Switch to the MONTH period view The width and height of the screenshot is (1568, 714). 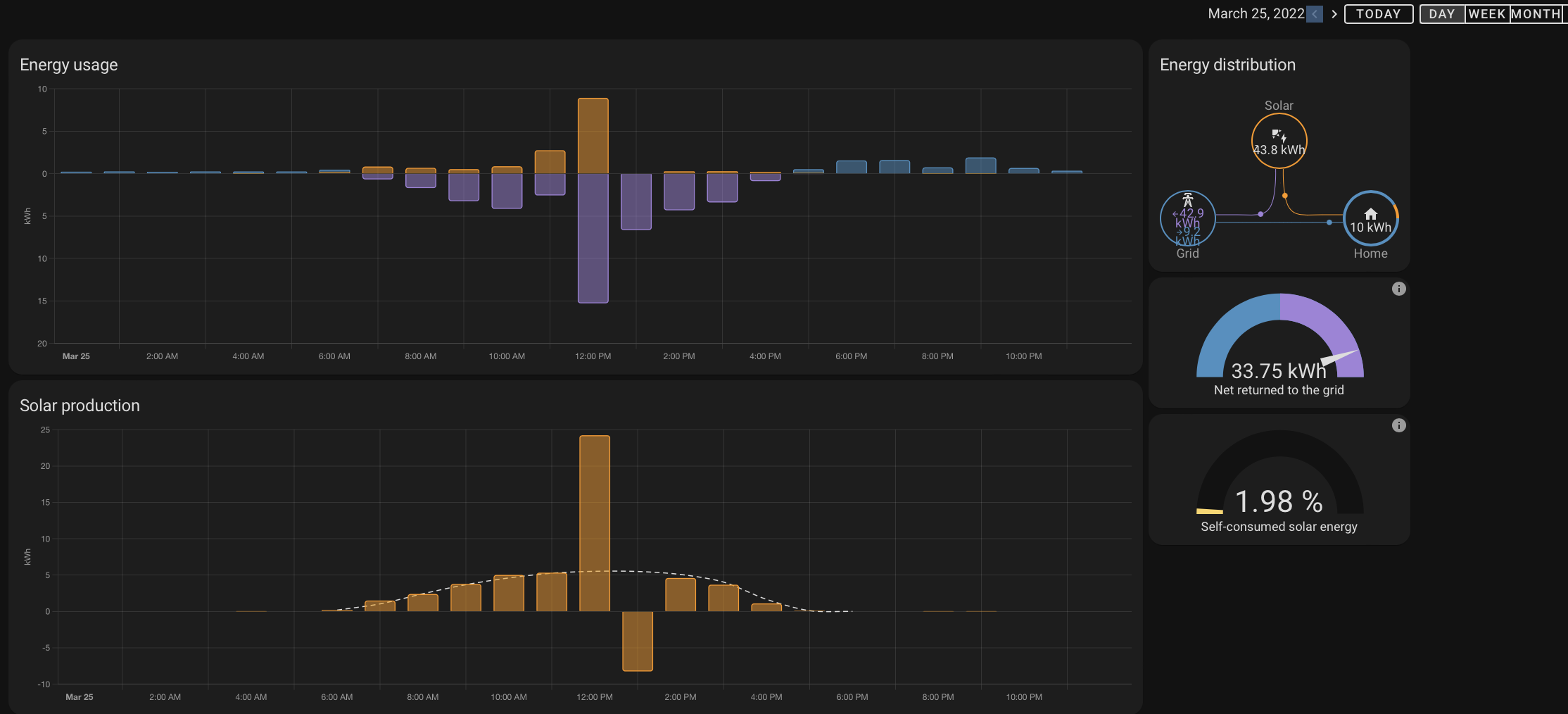coord(1536,14)
